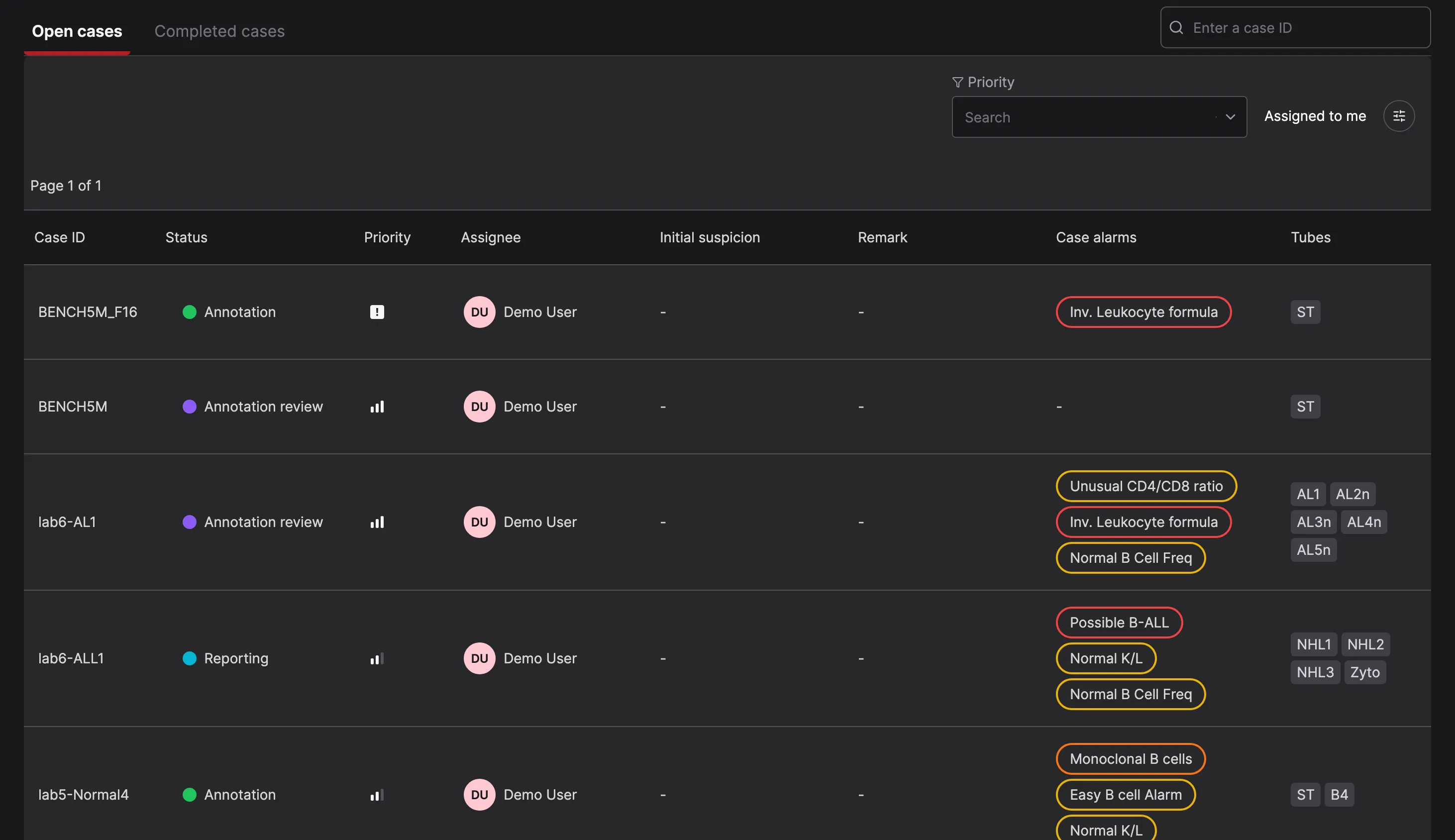Click the AL5n tube tag

click(1314, 550)
